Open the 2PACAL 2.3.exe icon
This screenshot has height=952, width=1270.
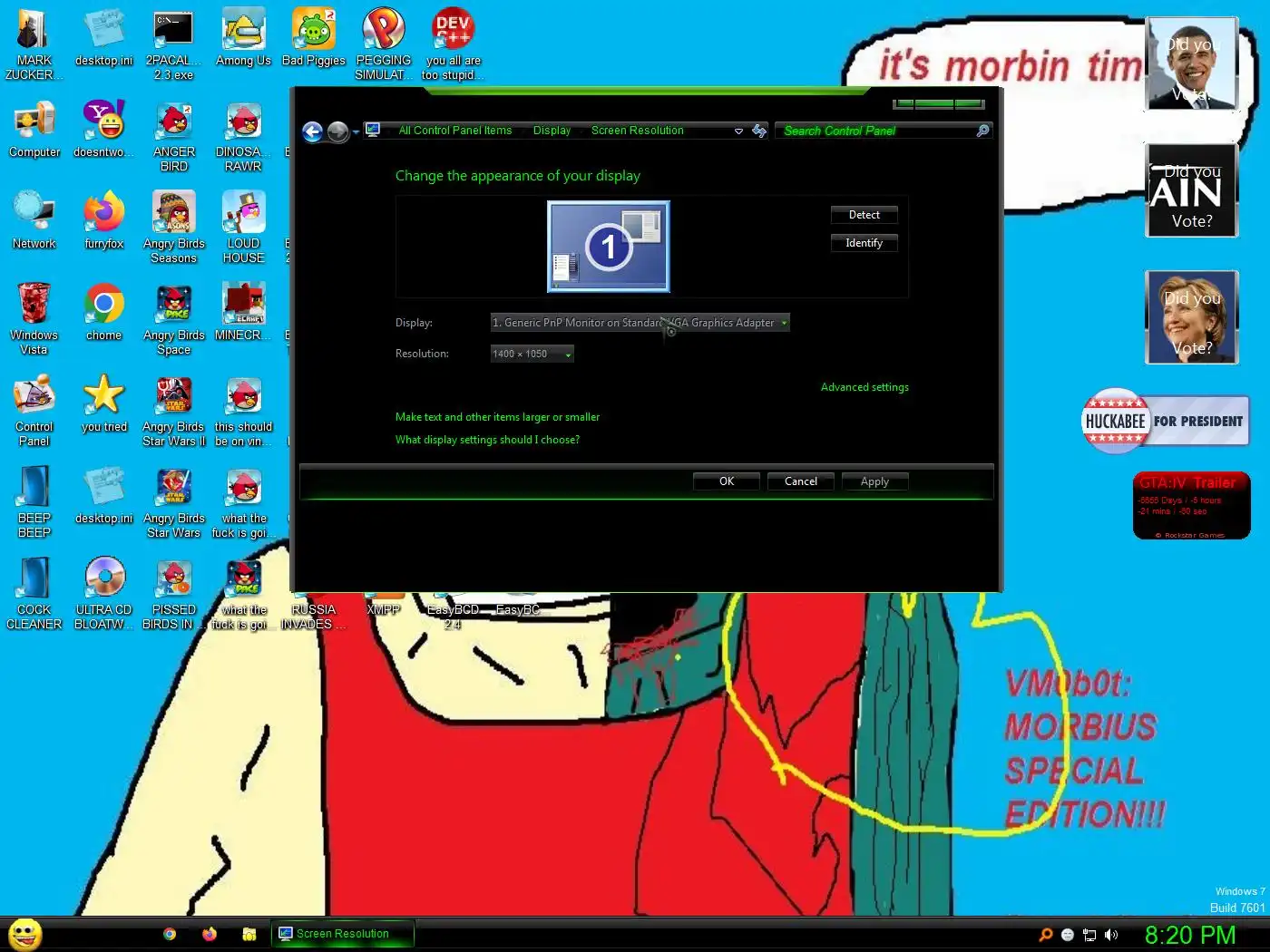tap(173, 44)
